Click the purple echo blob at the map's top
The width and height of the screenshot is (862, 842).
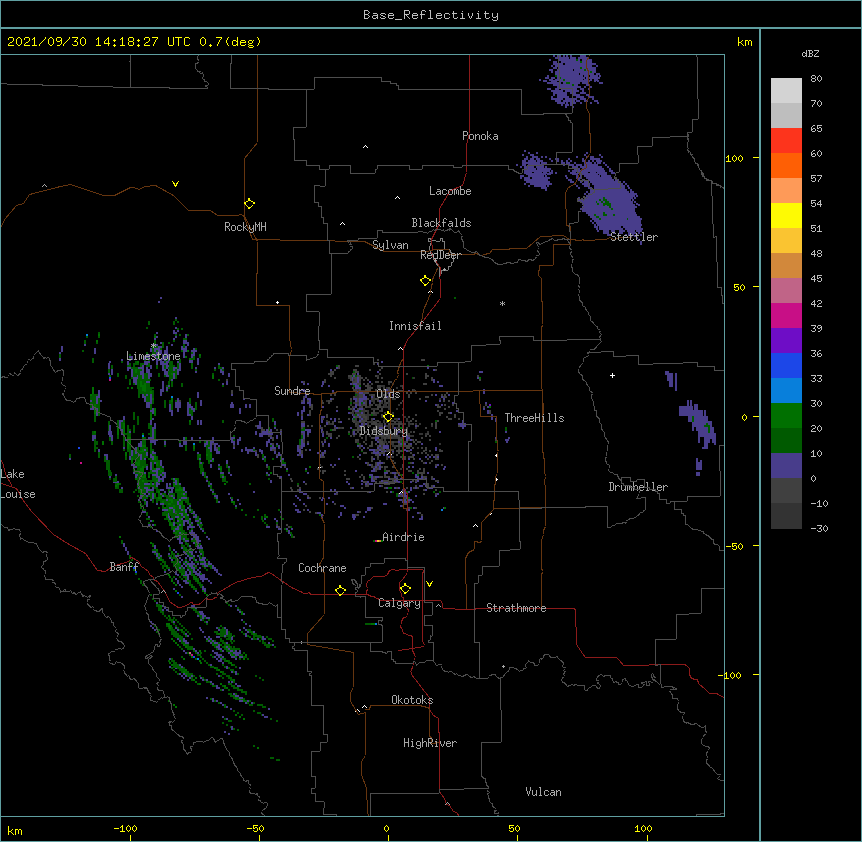(x=572, y=80)
